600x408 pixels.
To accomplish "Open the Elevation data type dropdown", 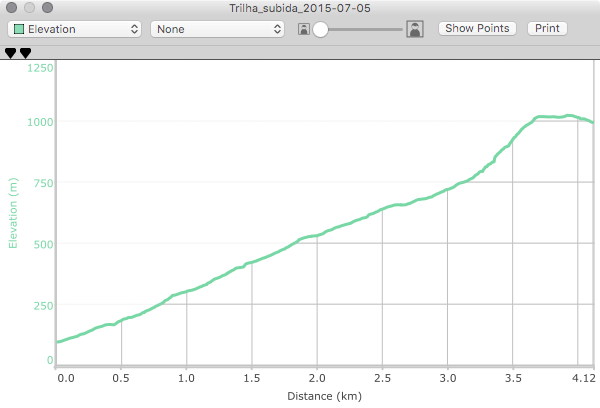I will tap(75, 29).
